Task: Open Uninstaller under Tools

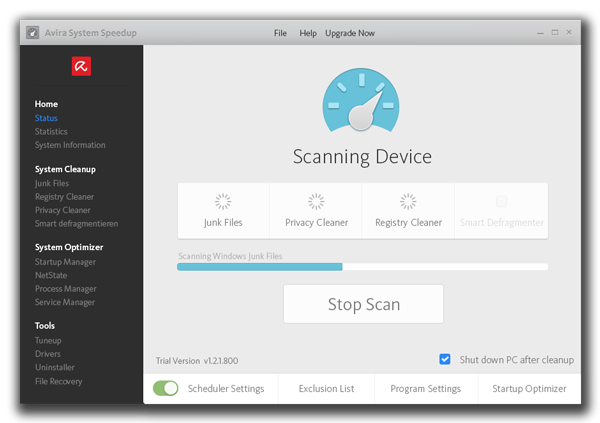Action: click(x=55, y=367)
